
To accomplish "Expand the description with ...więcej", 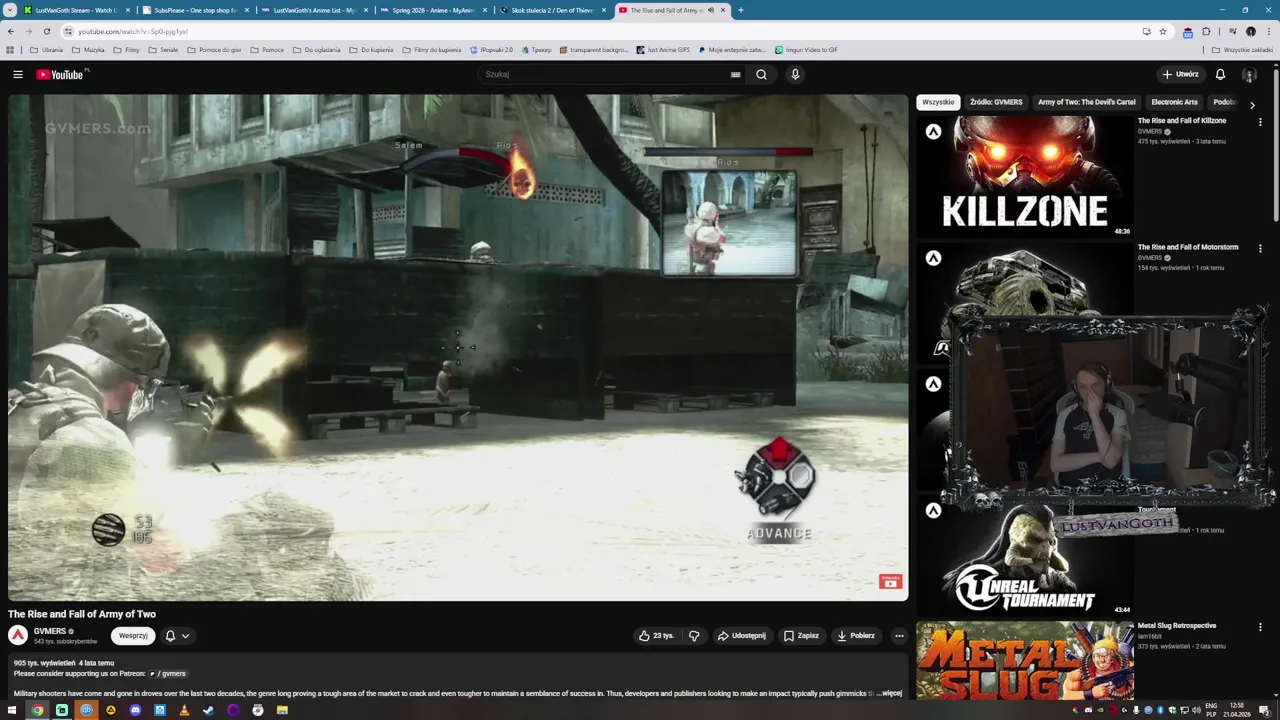I will (890, 693).
